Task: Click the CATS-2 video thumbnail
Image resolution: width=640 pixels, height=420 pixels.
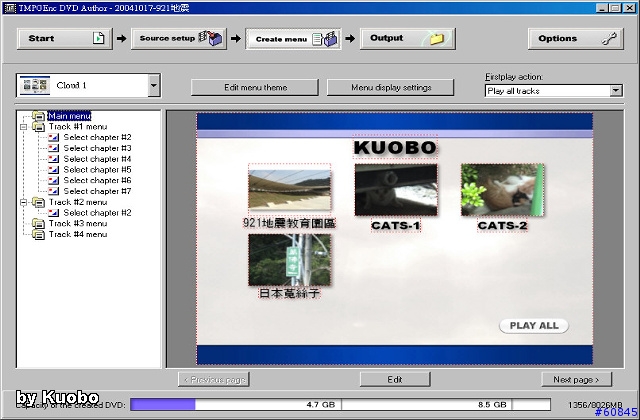Action: [x=502, y=190]
